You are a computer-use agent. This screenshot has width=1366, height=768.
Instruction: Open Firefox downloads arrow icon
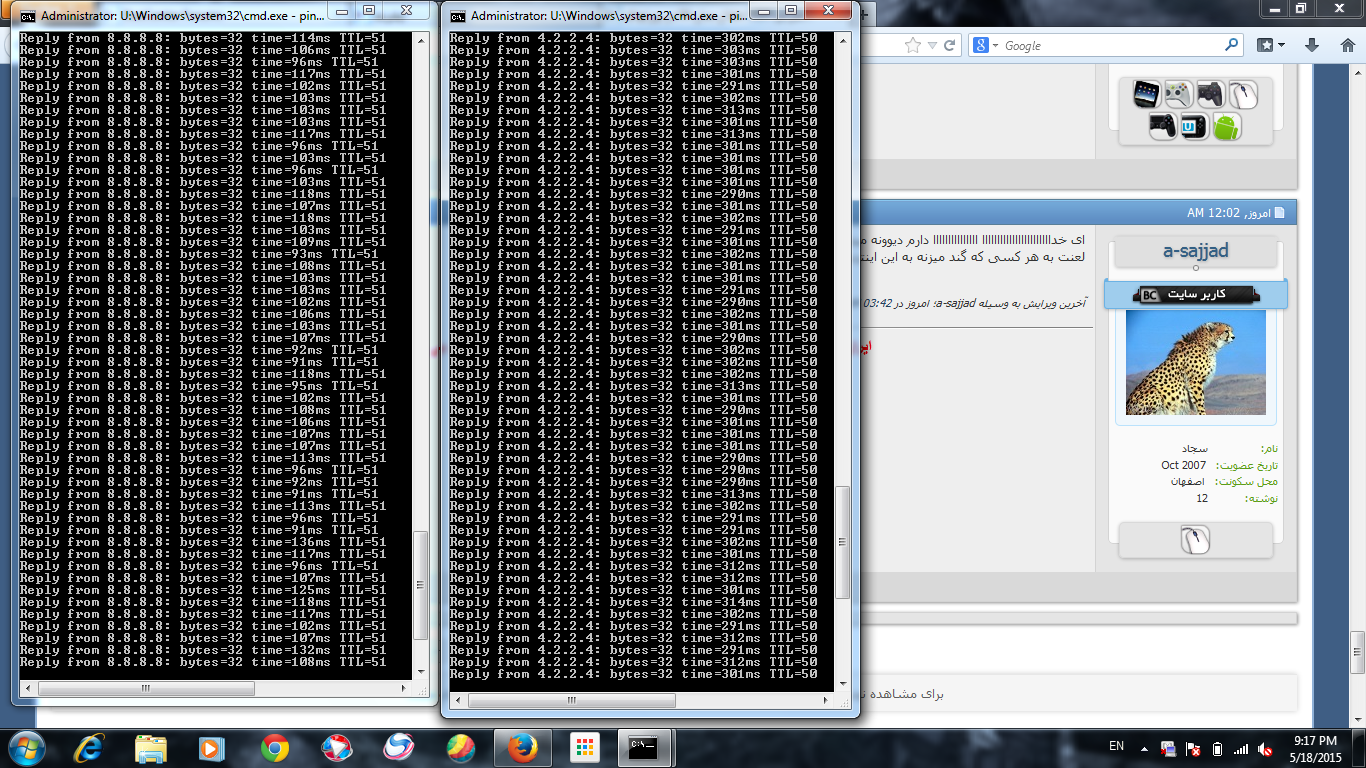[x=1312, y=45]
